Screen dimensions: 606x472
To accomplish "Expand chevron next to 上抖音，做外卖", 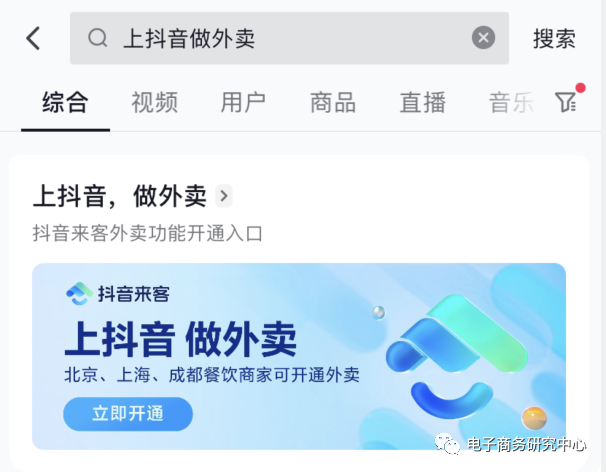I will tap(224, 196).
